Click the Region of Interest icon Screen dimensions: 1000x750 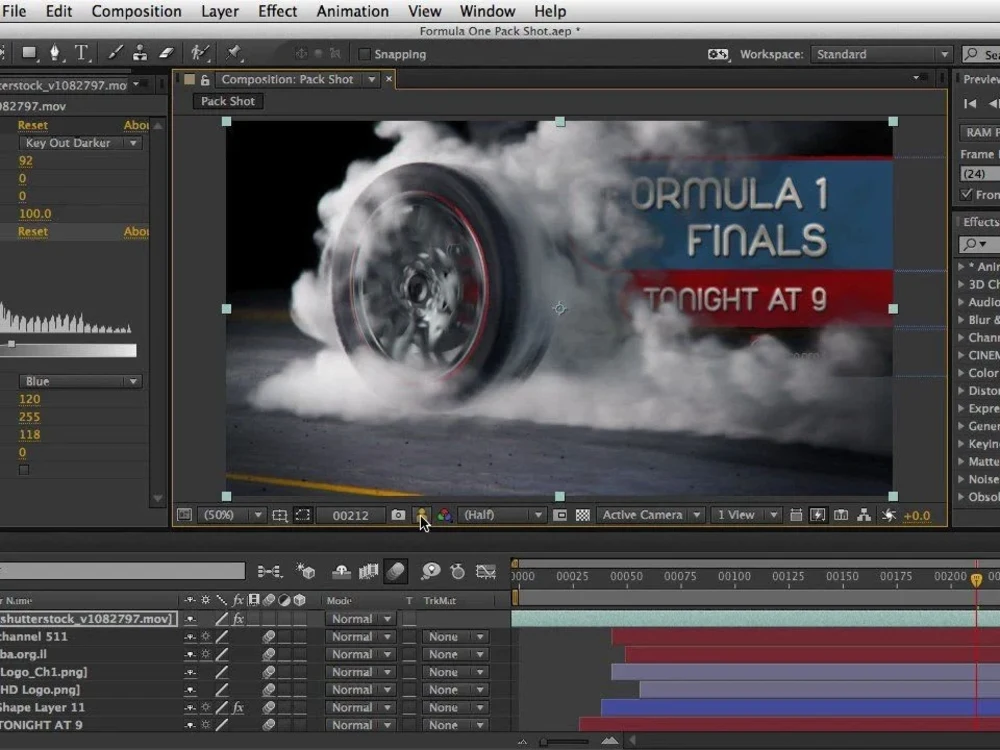point(560,515)
